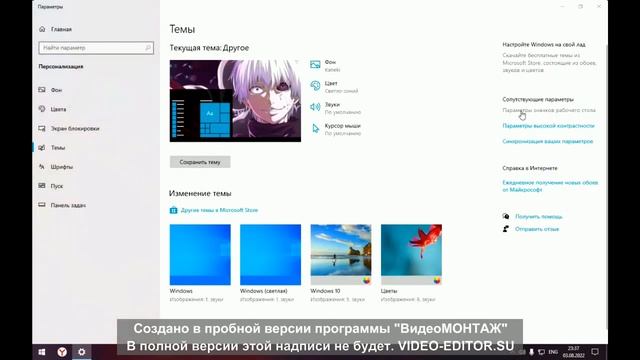Click the Цвет palette icon beside theme preview

click(315, 86)
